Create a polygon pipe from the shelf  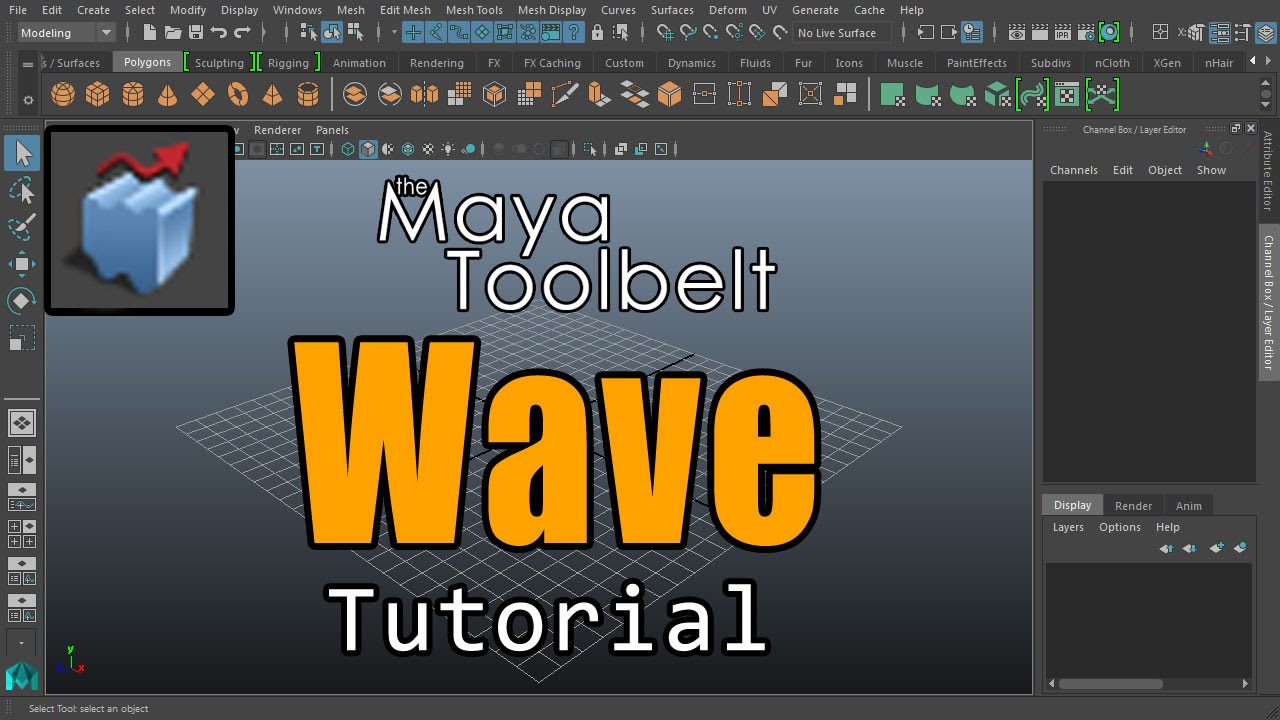(308, 95)
